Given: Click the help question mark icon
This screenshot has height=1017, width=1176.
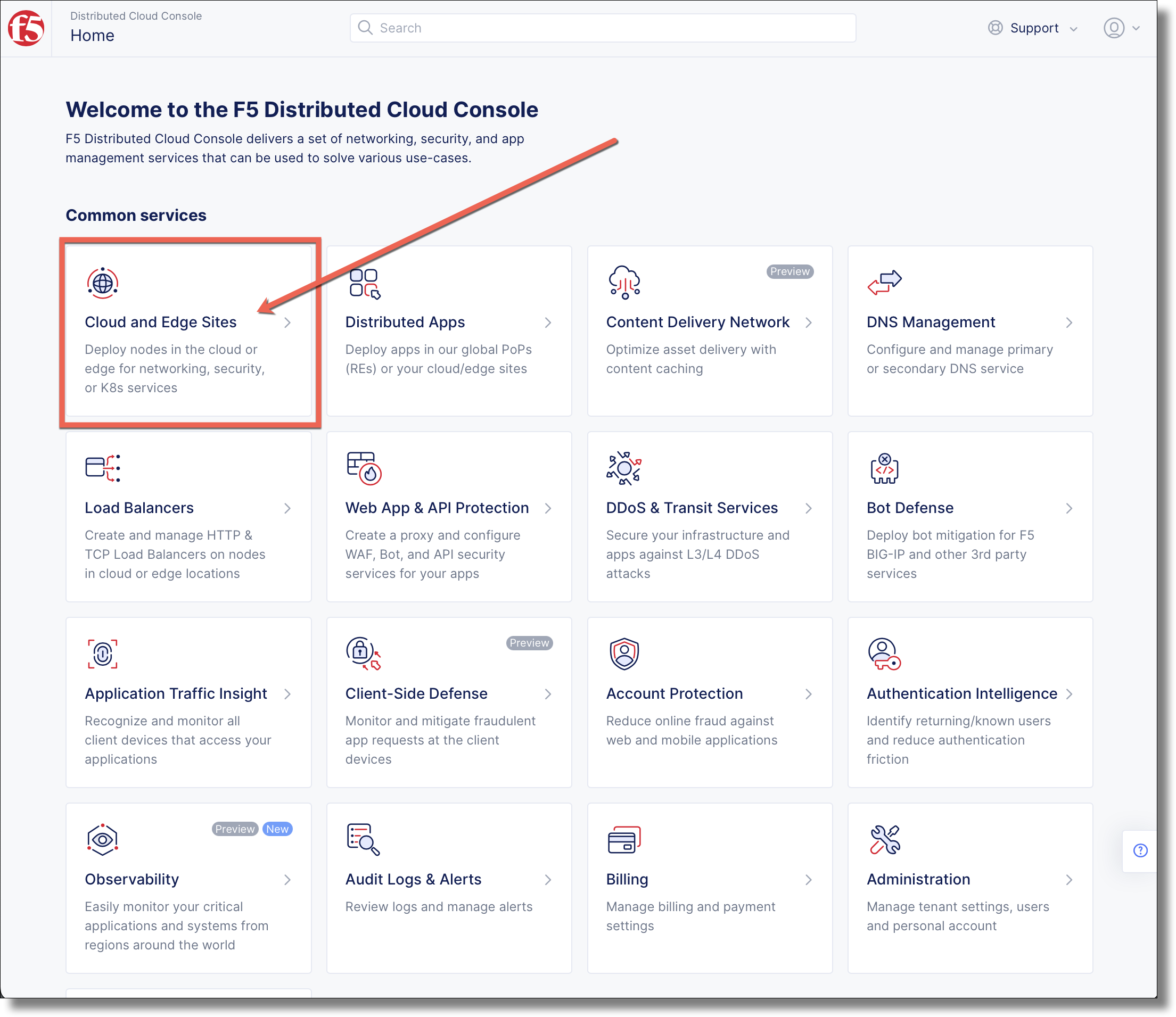Looking at the screenshot, I should 1140,850.
